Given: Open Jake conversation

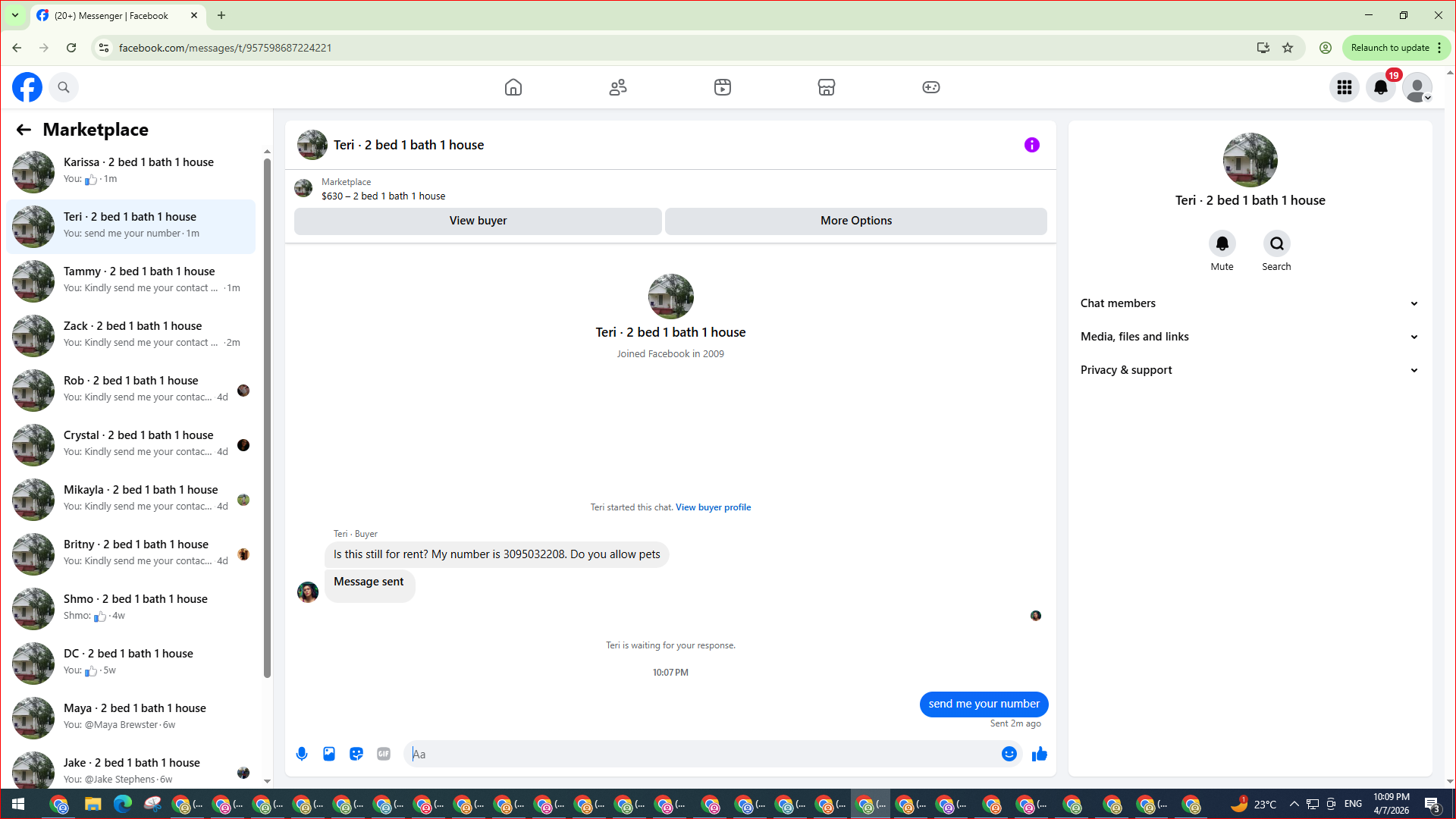Looking at the screenshot, I should [130, 769].
